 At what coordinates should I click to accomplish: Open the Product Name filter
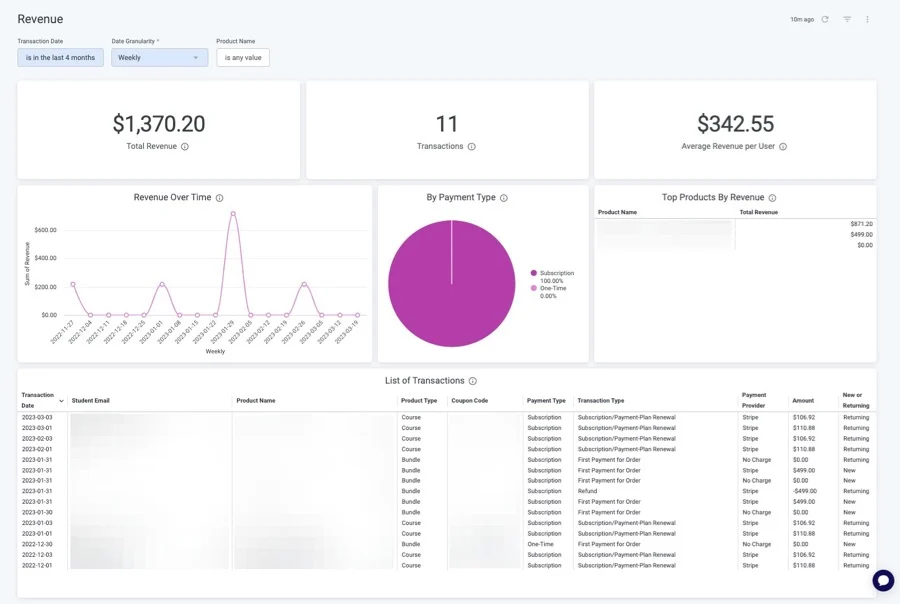(243, 58)
